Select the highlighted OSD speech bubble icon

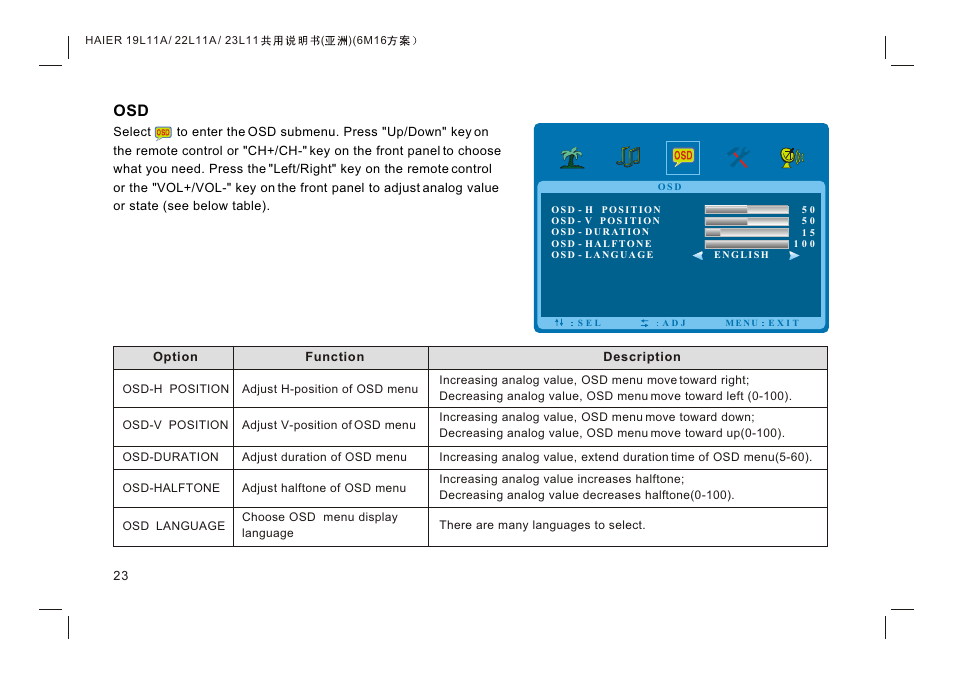click(683, 157)
